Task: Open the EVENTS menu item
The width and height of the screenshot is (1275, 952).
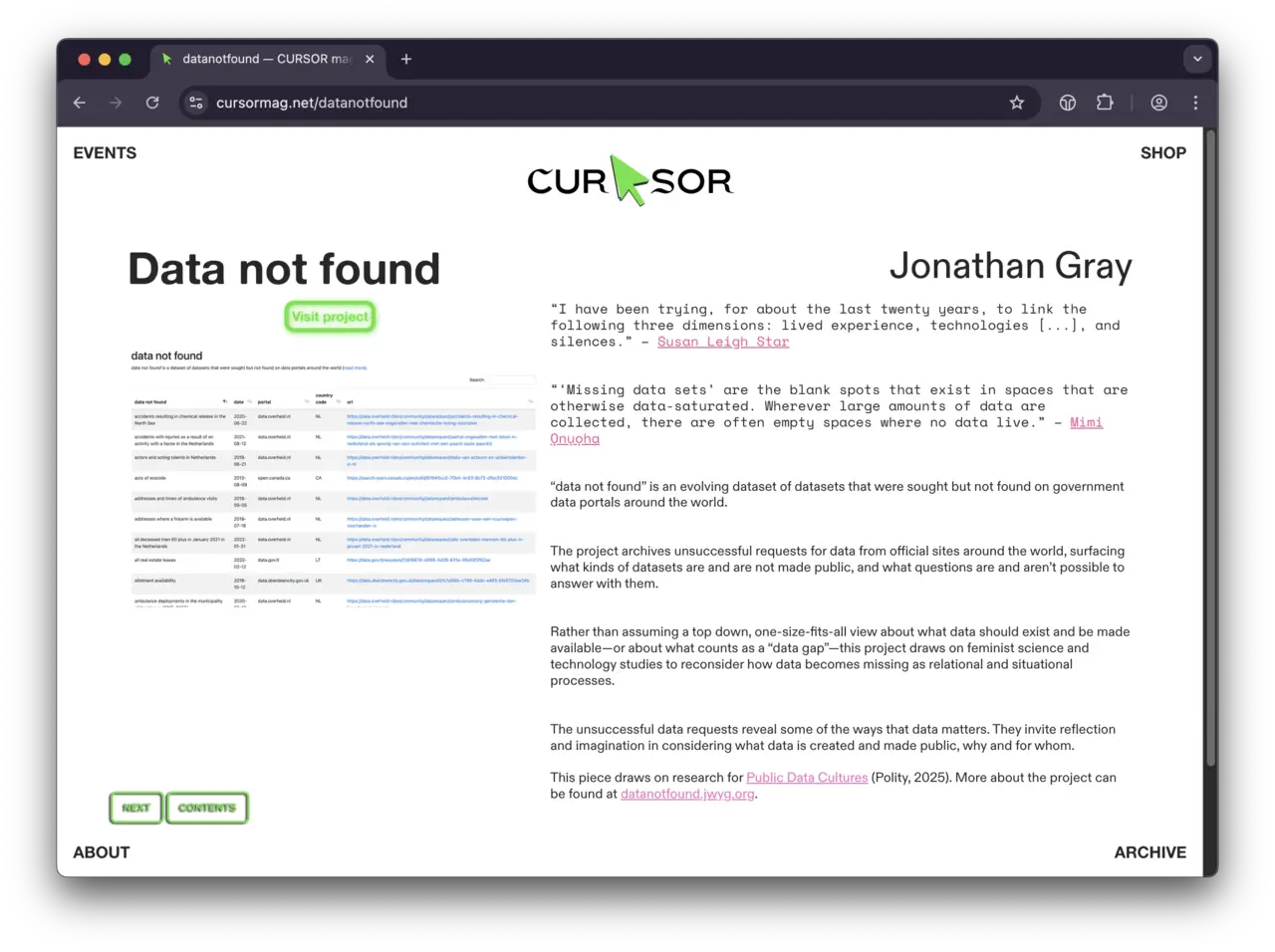Action: pyautogui.click(x=105, y=152)
